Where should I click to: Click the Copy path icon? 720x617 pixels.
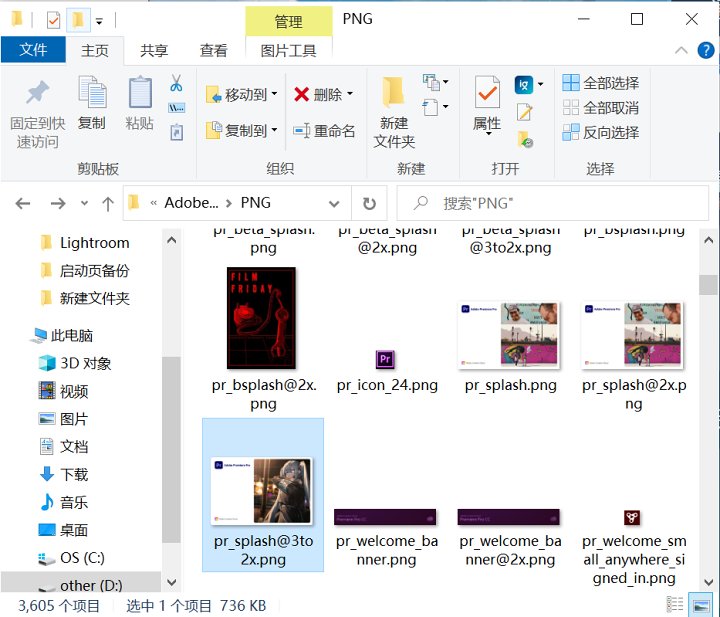click(176, 108)
